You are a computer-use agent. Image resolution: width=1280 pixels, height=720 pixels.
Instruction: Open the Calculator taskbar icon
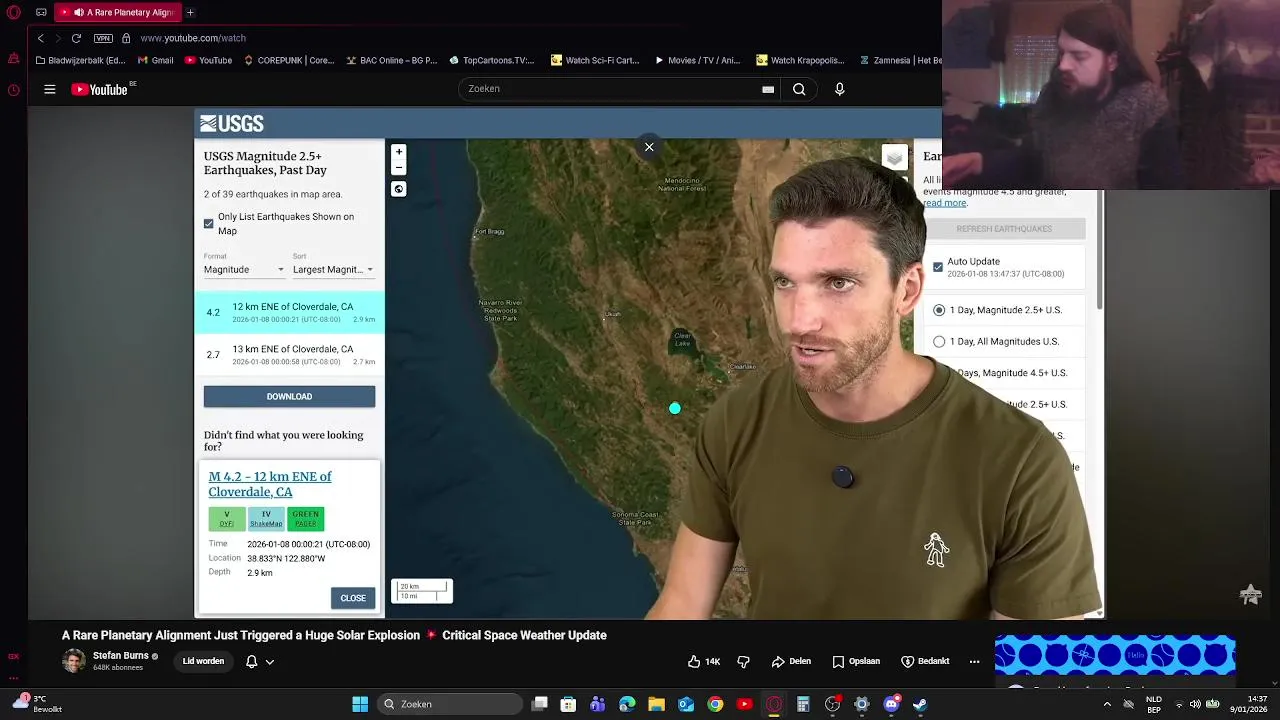(803, 704)
